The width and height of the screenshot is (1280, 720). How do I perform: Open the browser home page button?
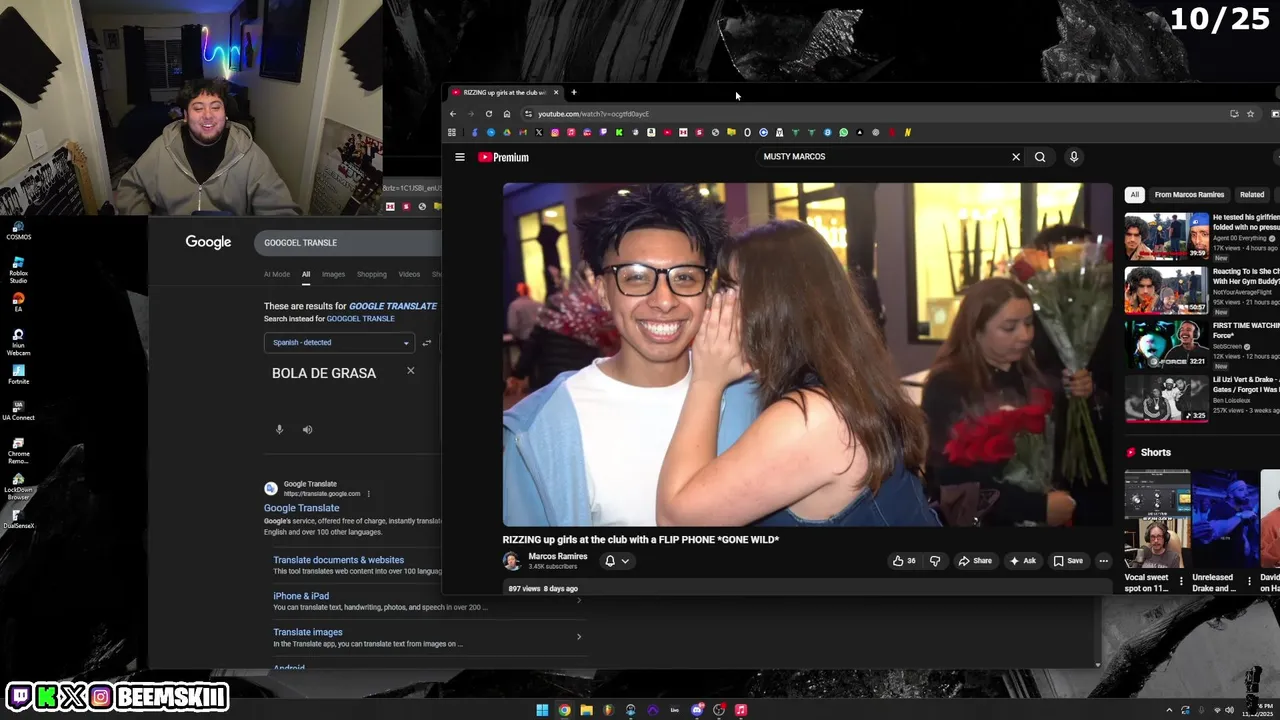(x=507, y=114)
